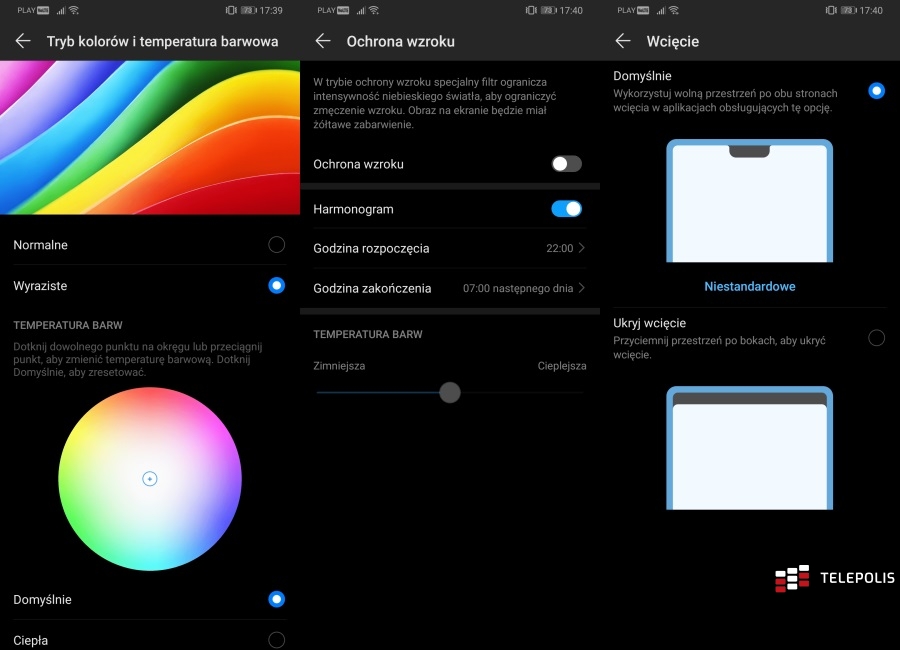
Task: Enable the Ochrona wzroku switch
Action: tap(566, 164)
